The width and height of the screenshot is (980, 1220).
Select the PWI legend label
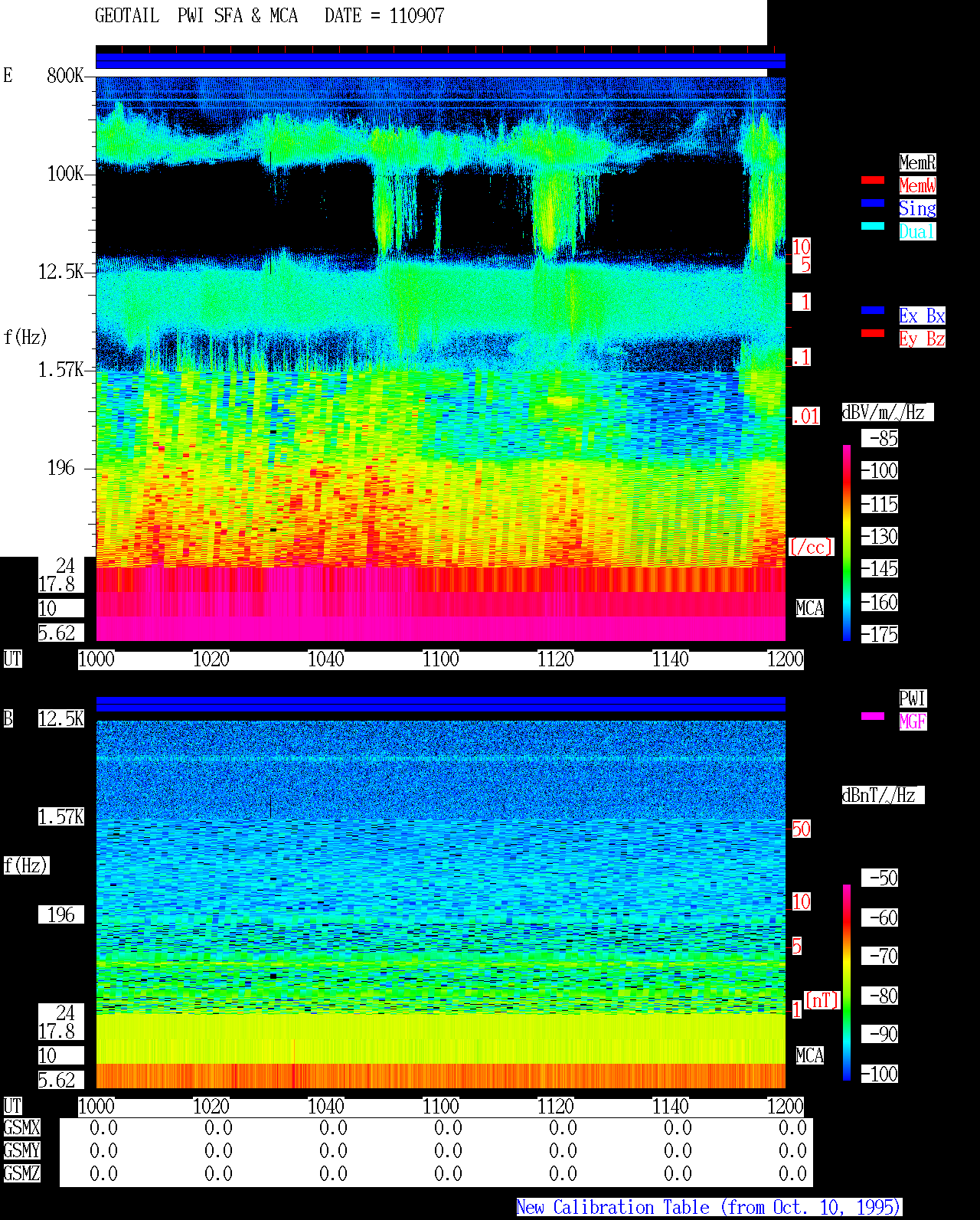[913, 698]
